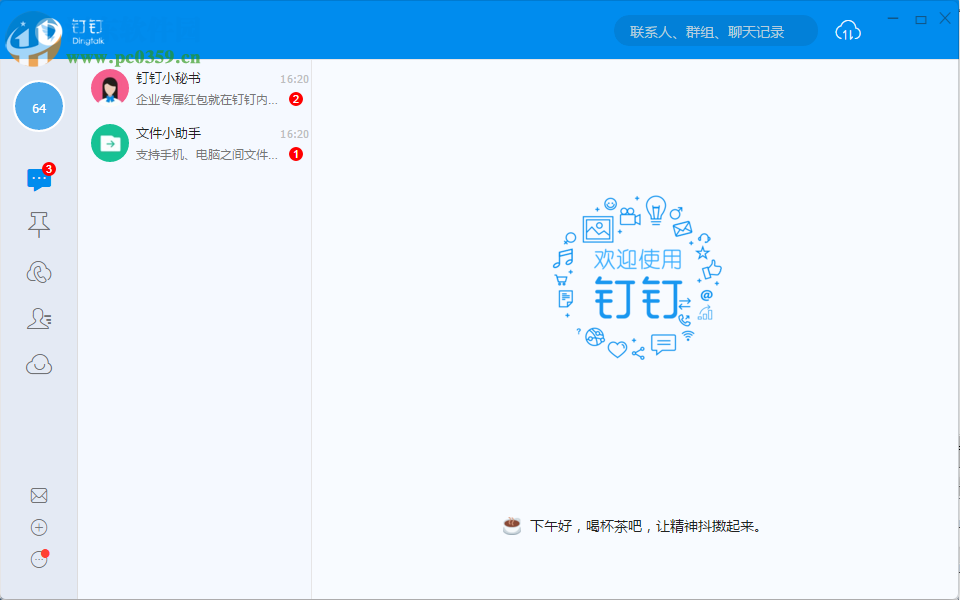Click the red unread badge on 文件小助手
Image resolution: width=960 pixels, height=600 pixels.
pyautogui.click(x=296, y=154)
